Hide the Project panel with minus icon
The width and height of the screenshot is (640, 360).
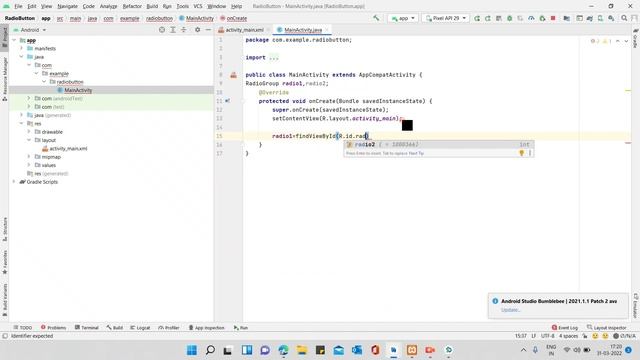pyautogui.click(x=208, y=30)
